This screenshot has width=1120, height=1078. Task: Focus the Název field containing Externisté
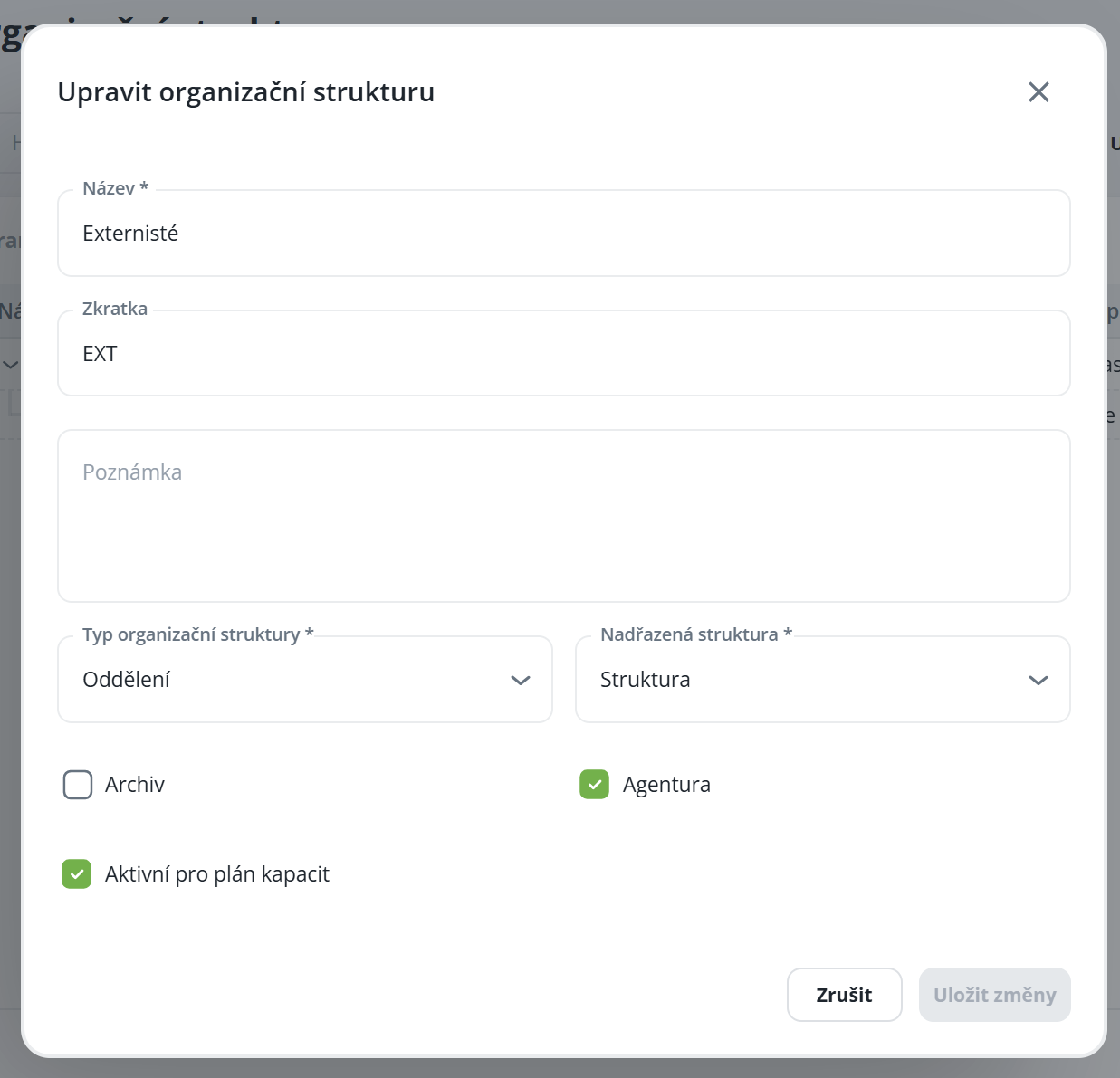click(563, 234)
